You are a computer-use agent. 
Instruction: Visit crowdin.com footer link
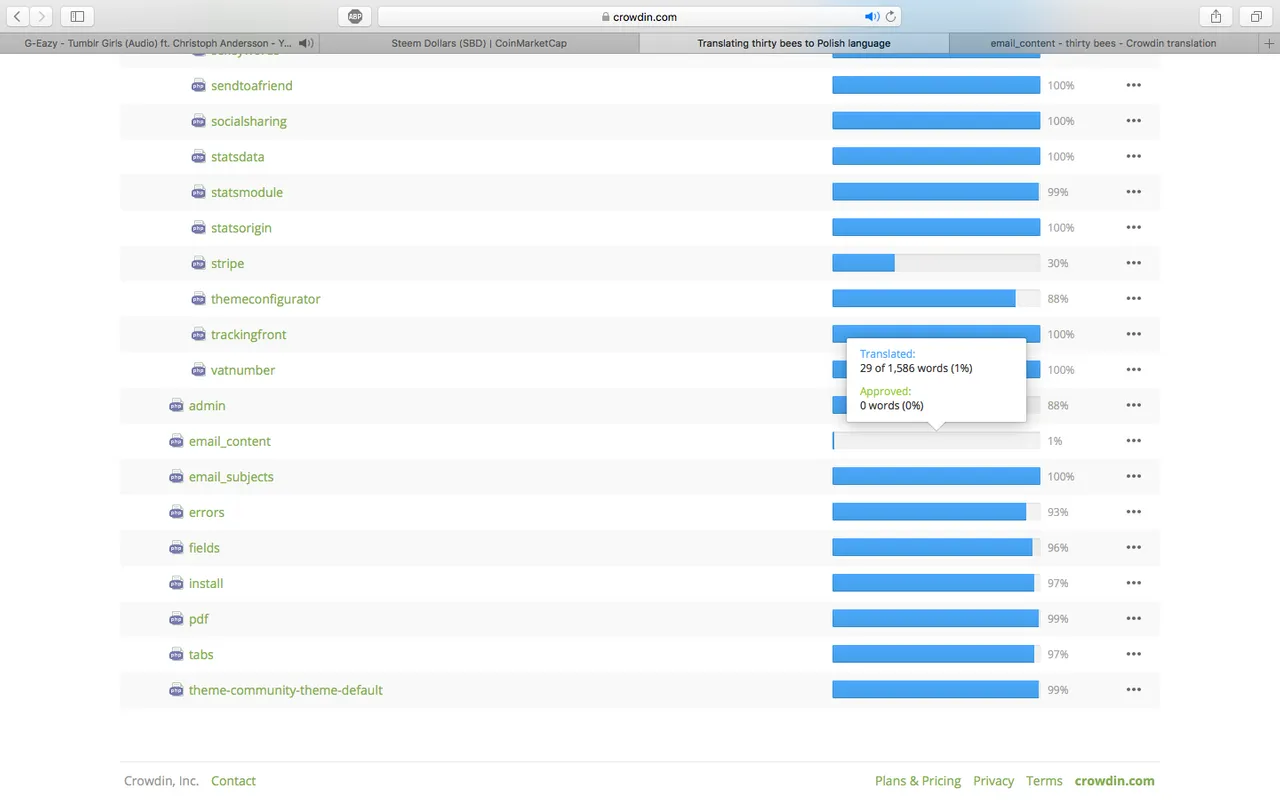(x=1114, y=781)
